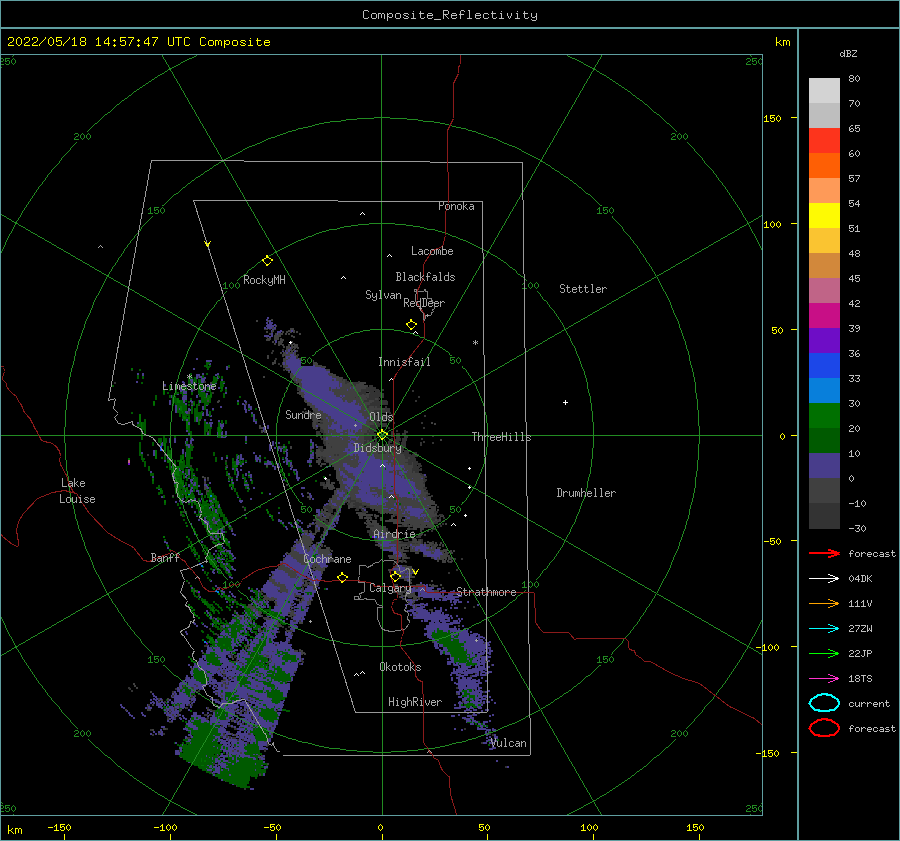
Task: Click the yellow 150 right-axis tick label
Action: coord(772,118)
